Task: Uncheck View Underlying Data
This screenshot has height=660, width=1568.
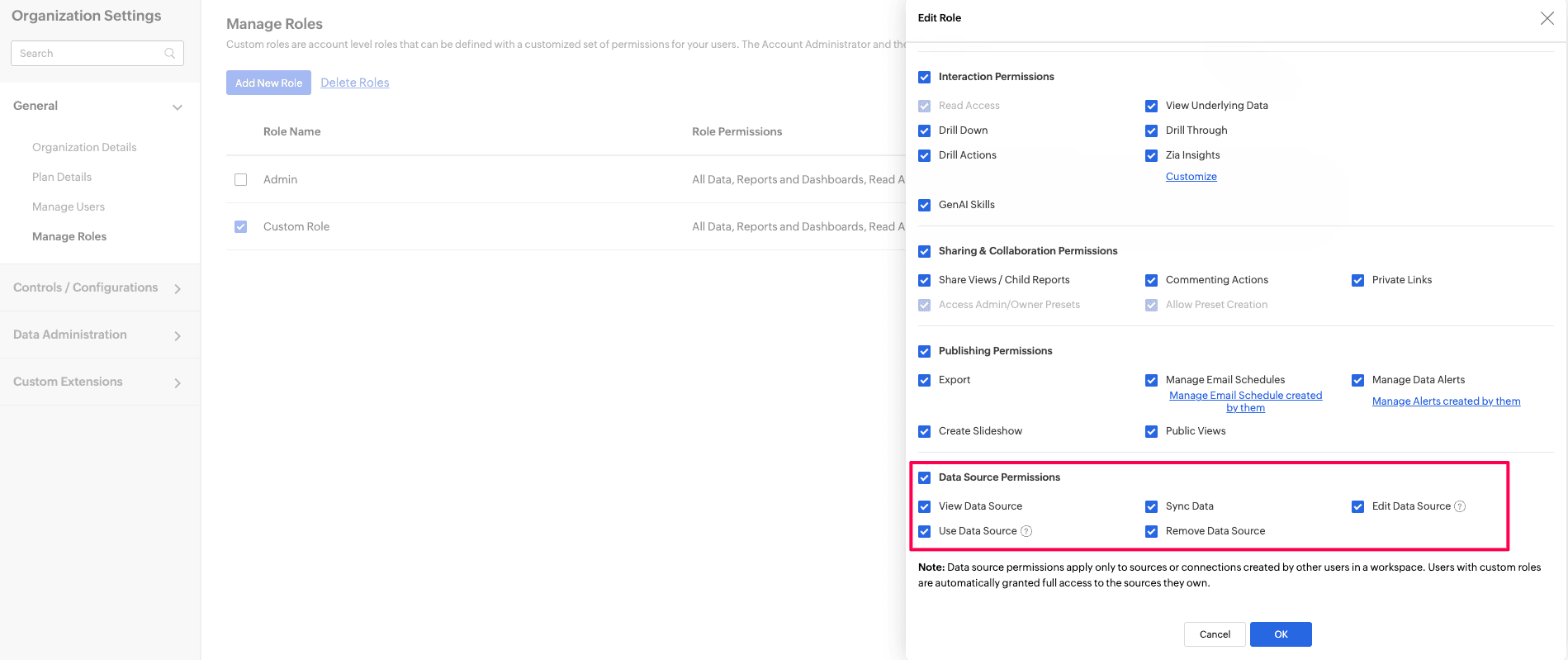Action: 1152,106
